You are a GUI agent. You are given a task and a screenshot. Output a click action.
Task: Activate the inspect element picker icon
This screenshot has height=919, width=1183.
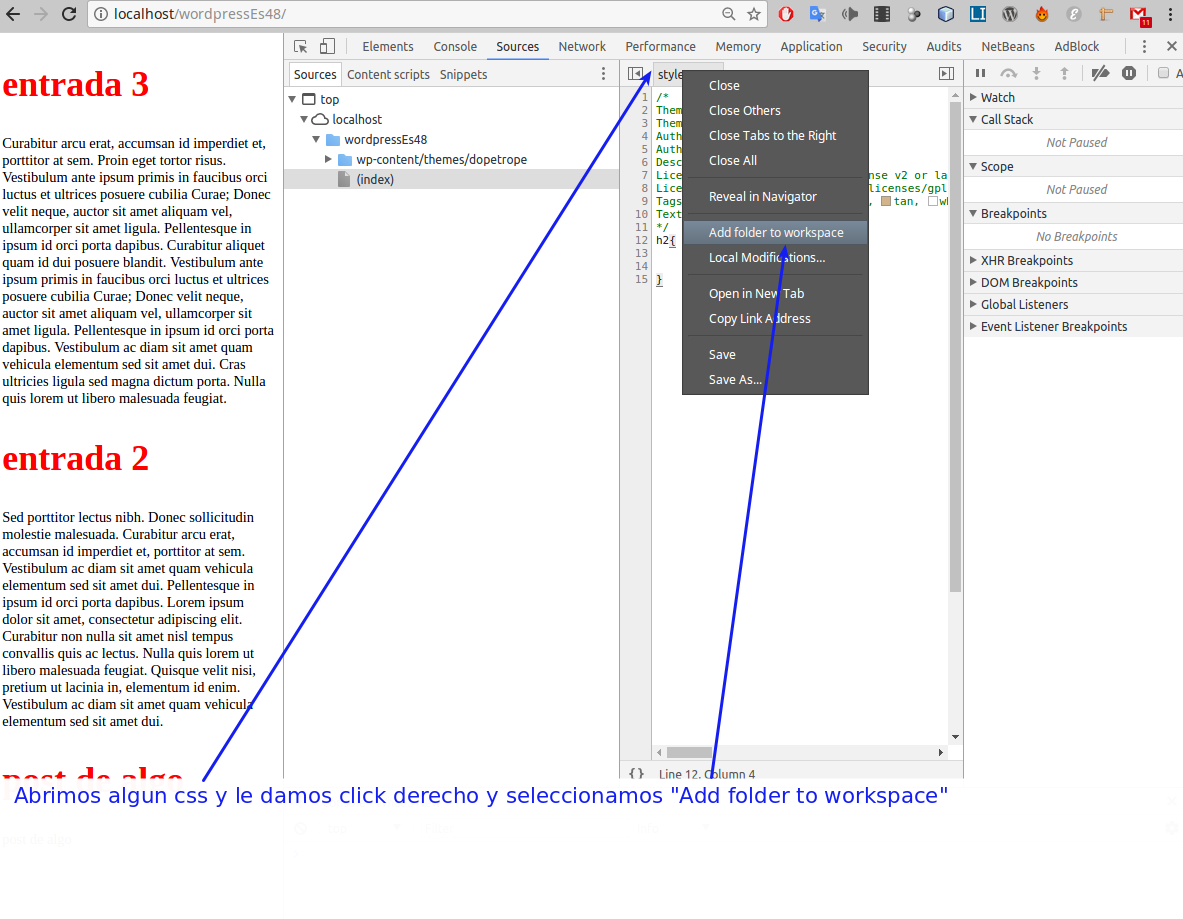tap(300, 46)
